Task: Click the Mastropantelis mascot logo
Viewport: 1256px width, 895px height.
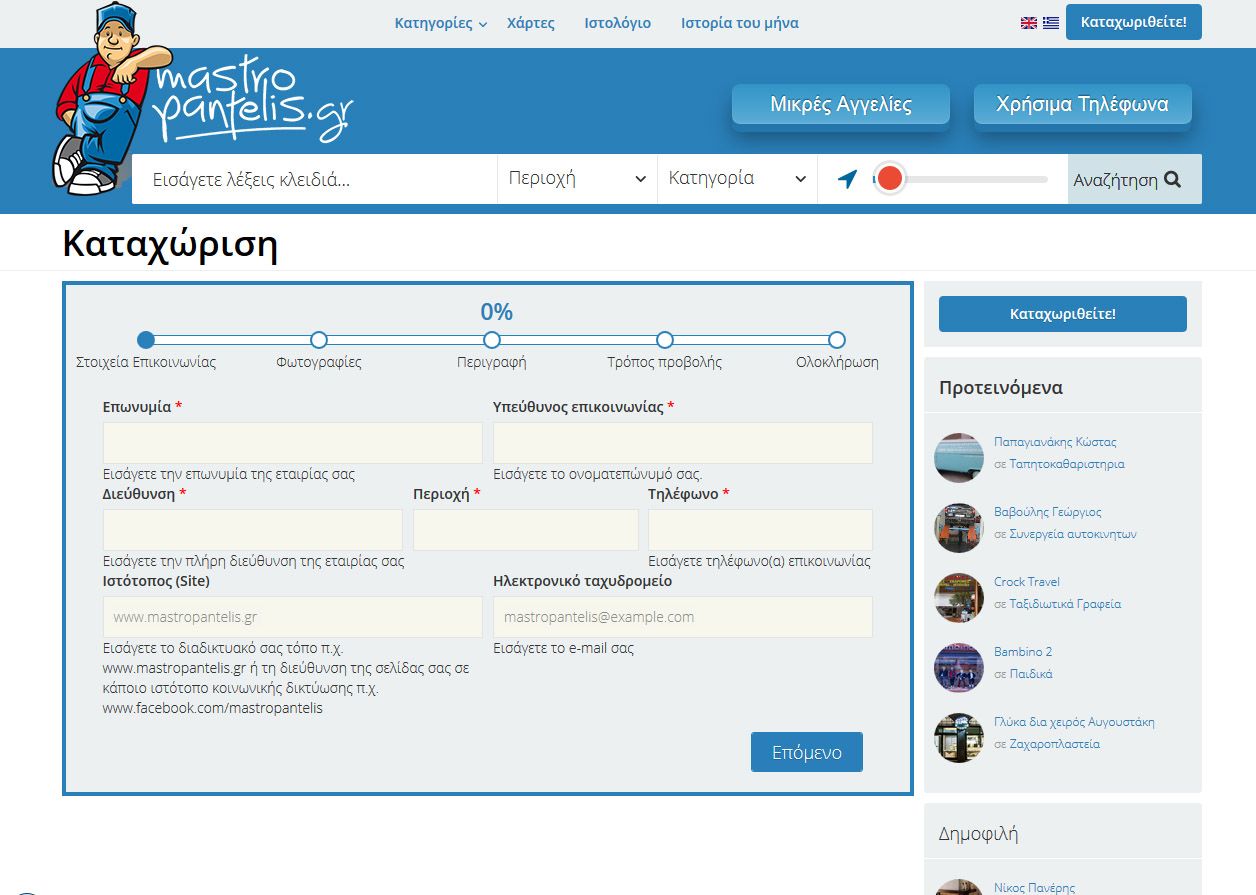Action: [x=200, y=100]
